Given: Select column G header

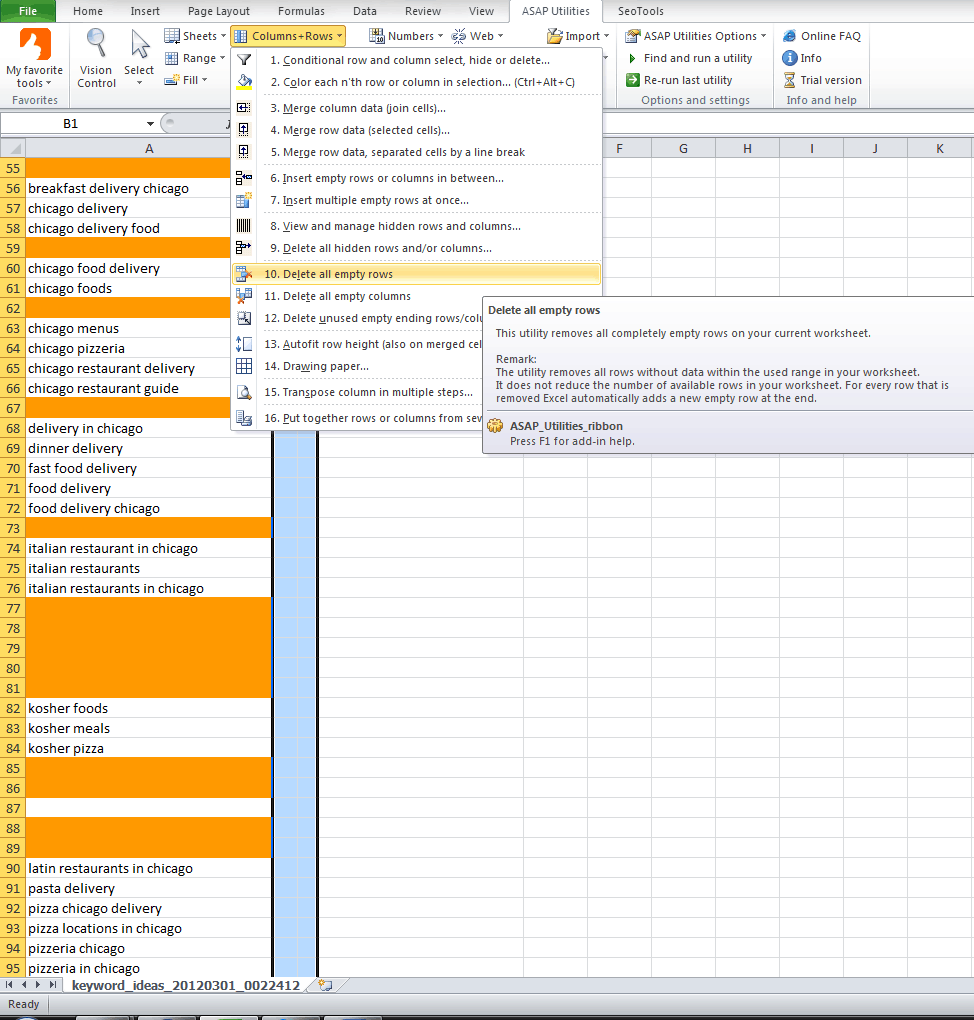Looking at the screenshot, I should [683, 148].
